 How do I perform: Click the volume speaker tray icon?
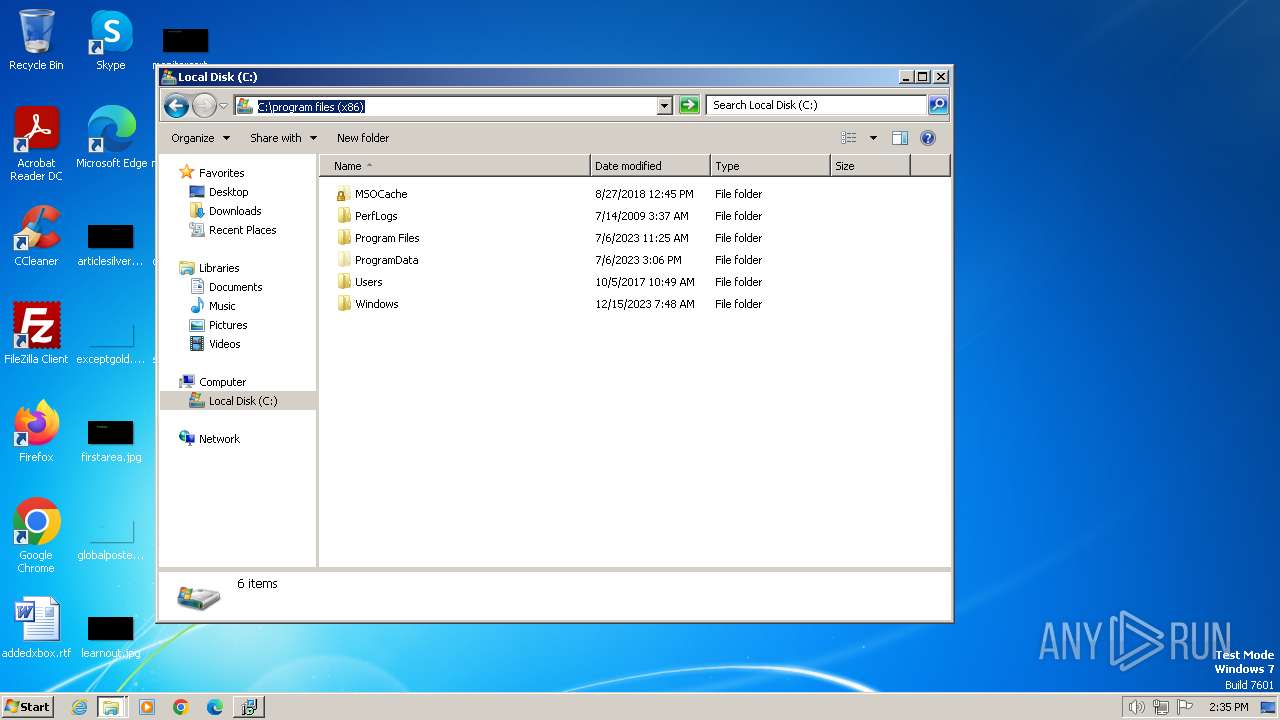(x=1136, y=707)
